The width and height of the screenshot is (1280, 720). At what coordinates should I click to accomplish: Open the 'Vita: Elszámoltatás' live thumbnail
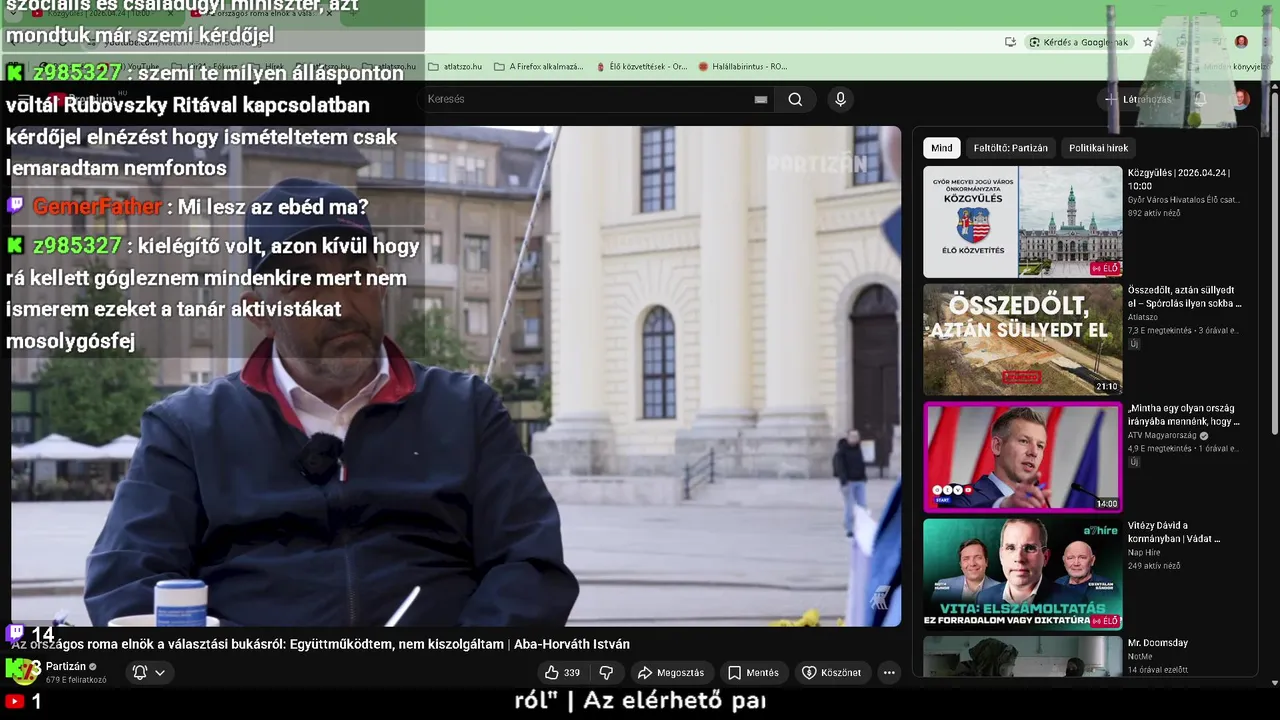1022,574
